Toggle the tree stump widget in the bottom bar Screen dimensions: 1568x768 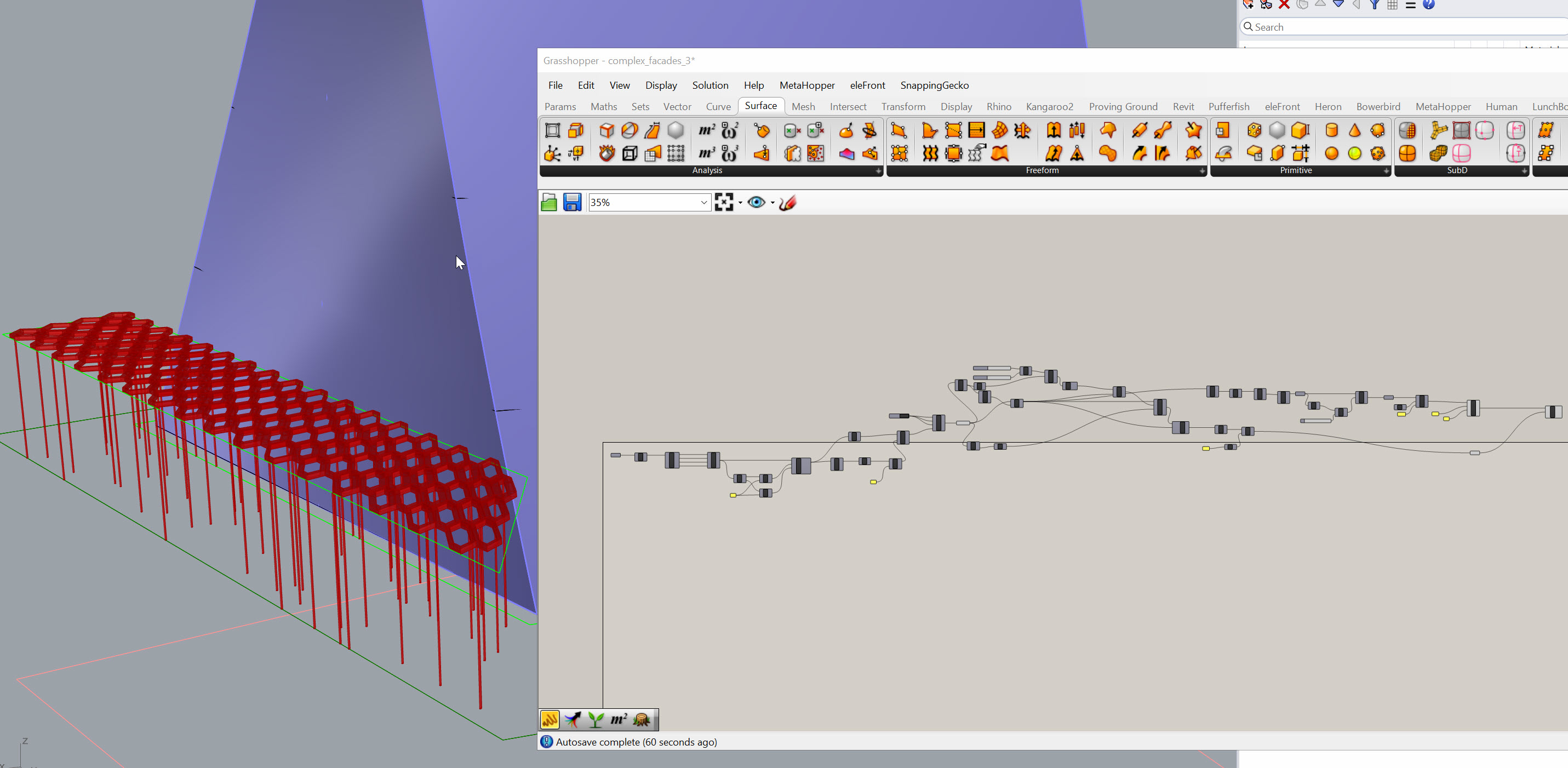(642, 720)
